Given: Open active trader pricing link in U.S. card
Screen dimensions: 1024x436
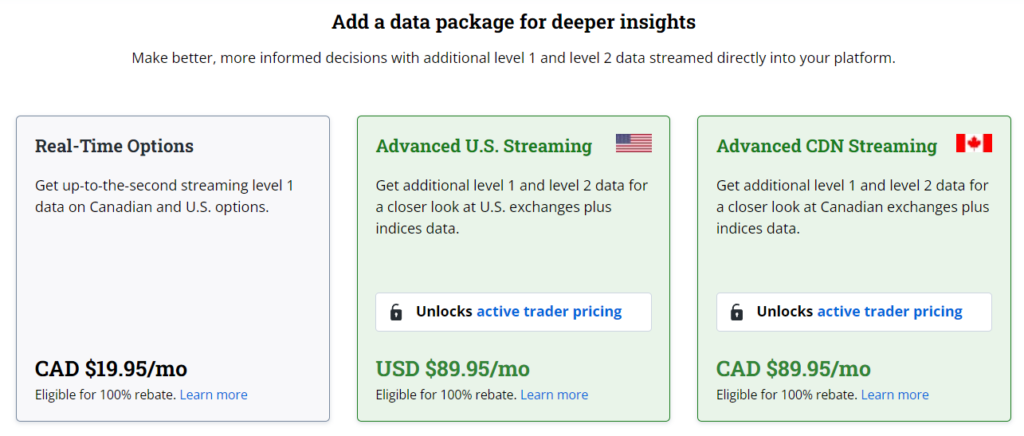Looking at the screenshot, I should coord(549,312).
